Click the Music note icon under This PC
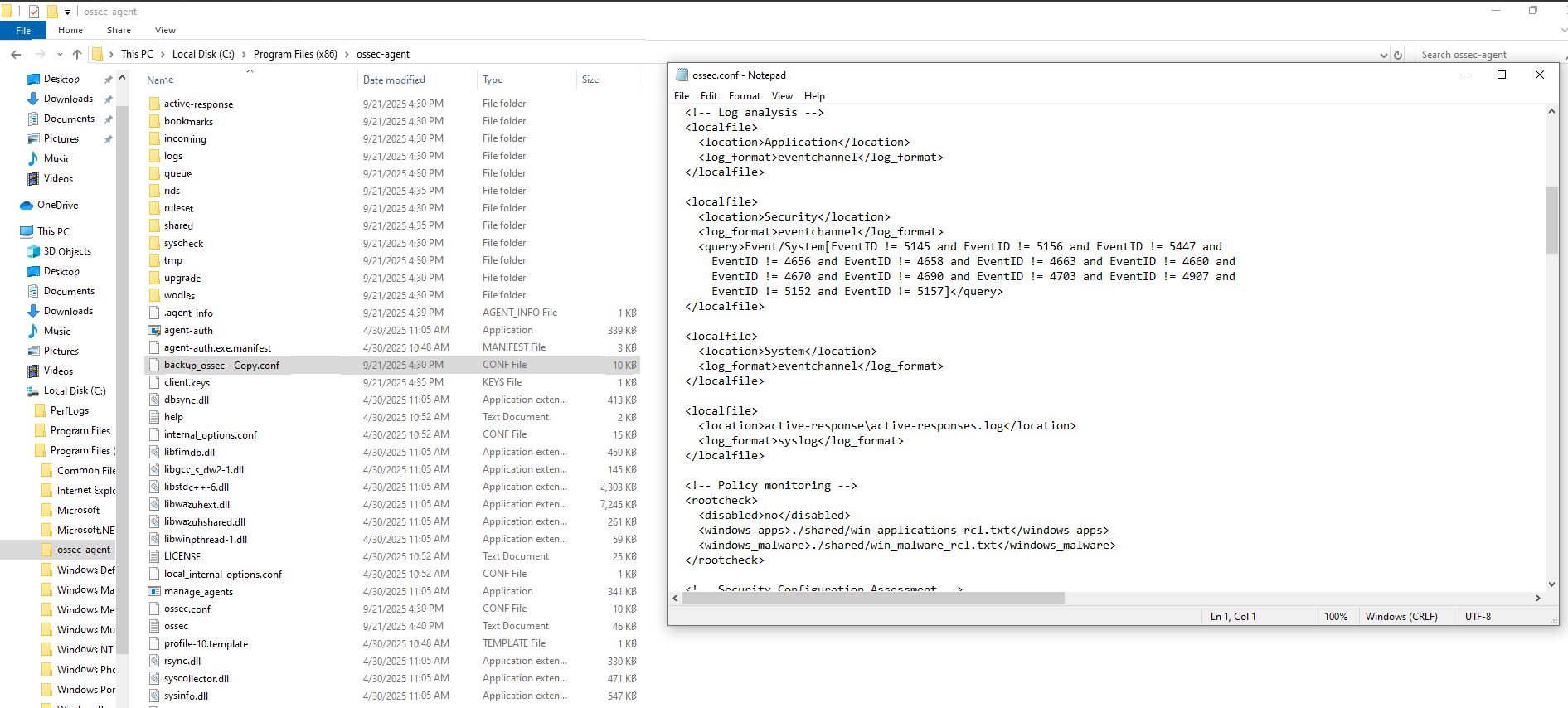Viewport: 1568px width, 708px height. pos(33,331)
